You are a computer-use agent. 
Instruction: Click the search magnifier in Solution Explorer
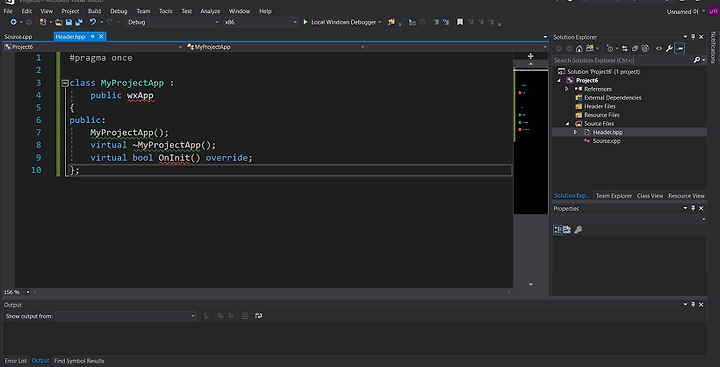click(x=697, y=60)
